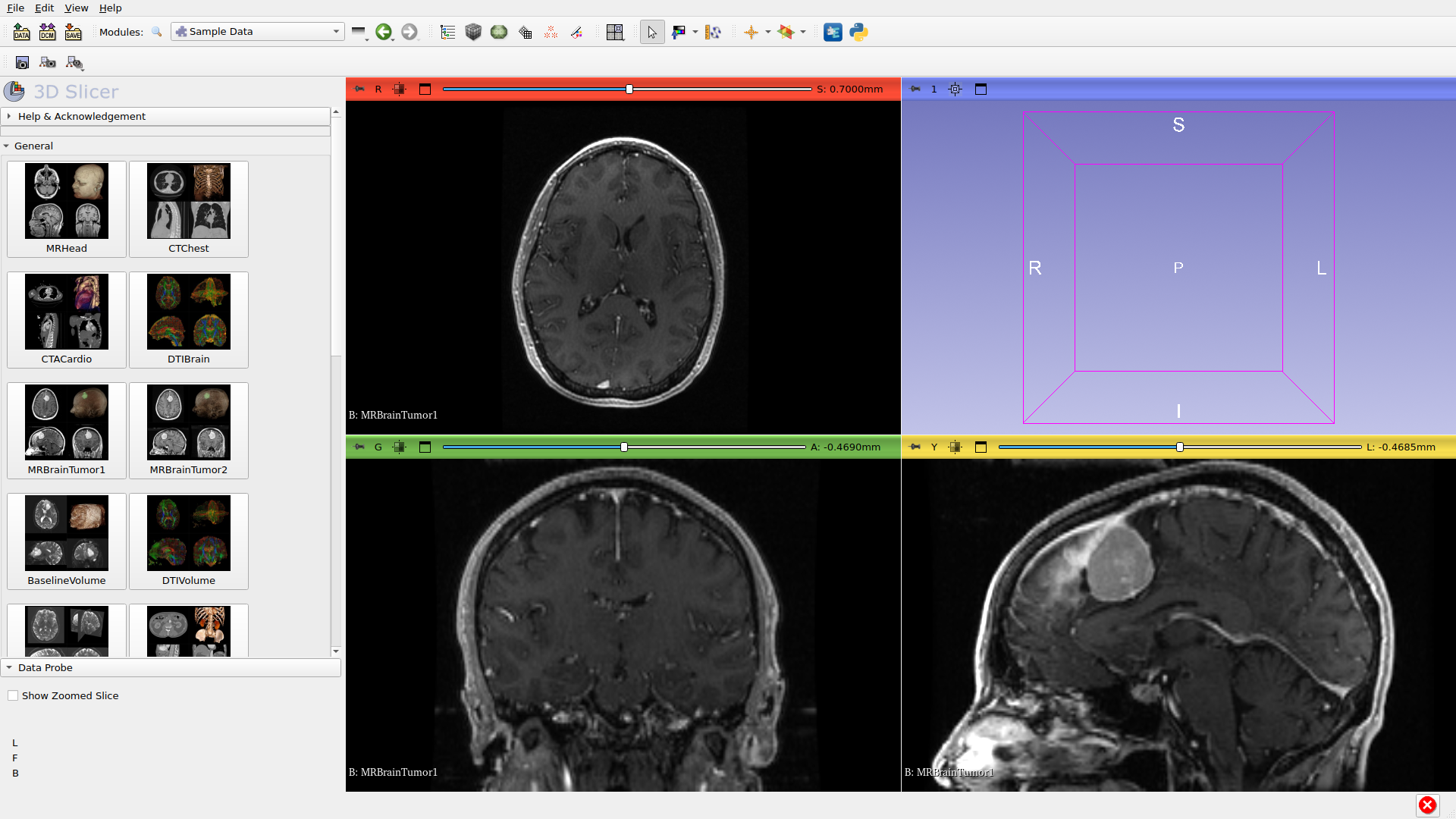
Task: Toggle the red slice view pin
Action: click(359, 89)
